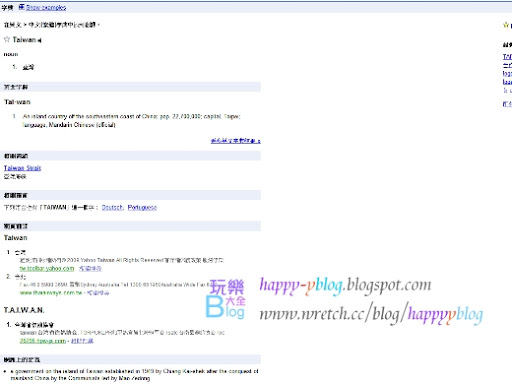Visit the tw.toolbar.yahoo.com green link
The image size is (512, 384).
(47, 268)
